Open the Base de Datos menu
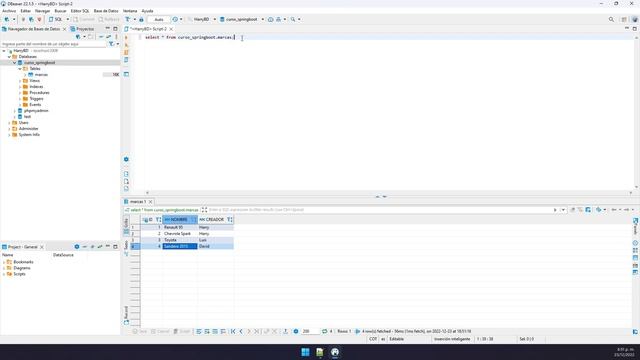This screenshot has width=640, height=360. 106,11
